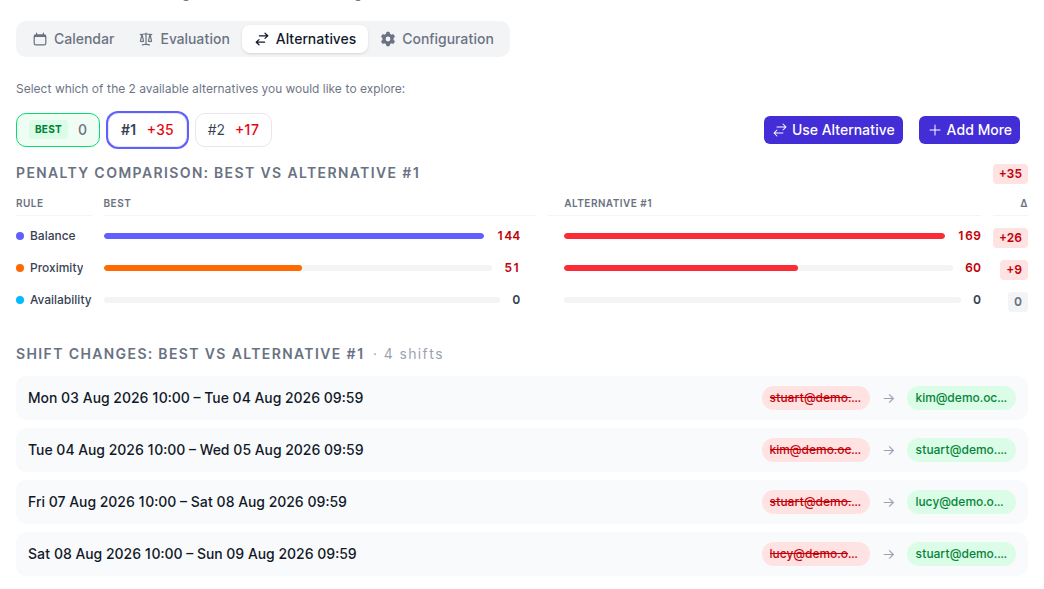This screenshot has width=1044, height=589.
Task: Click the Fri 07 Aug 2026 shift row
Action: [521, 502]
